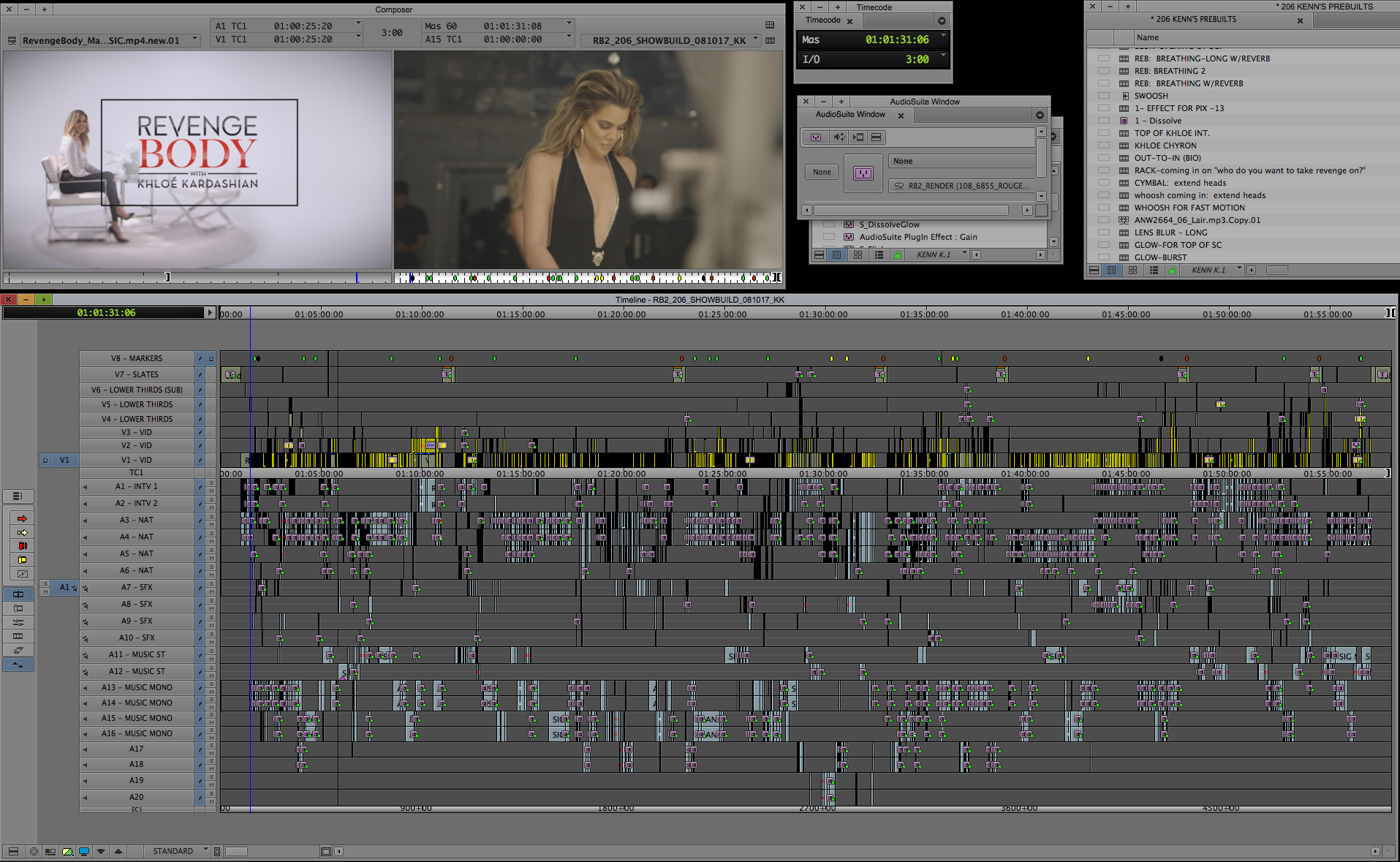
Task: Click the Revenge Body source monitor image
Action: 197,159
